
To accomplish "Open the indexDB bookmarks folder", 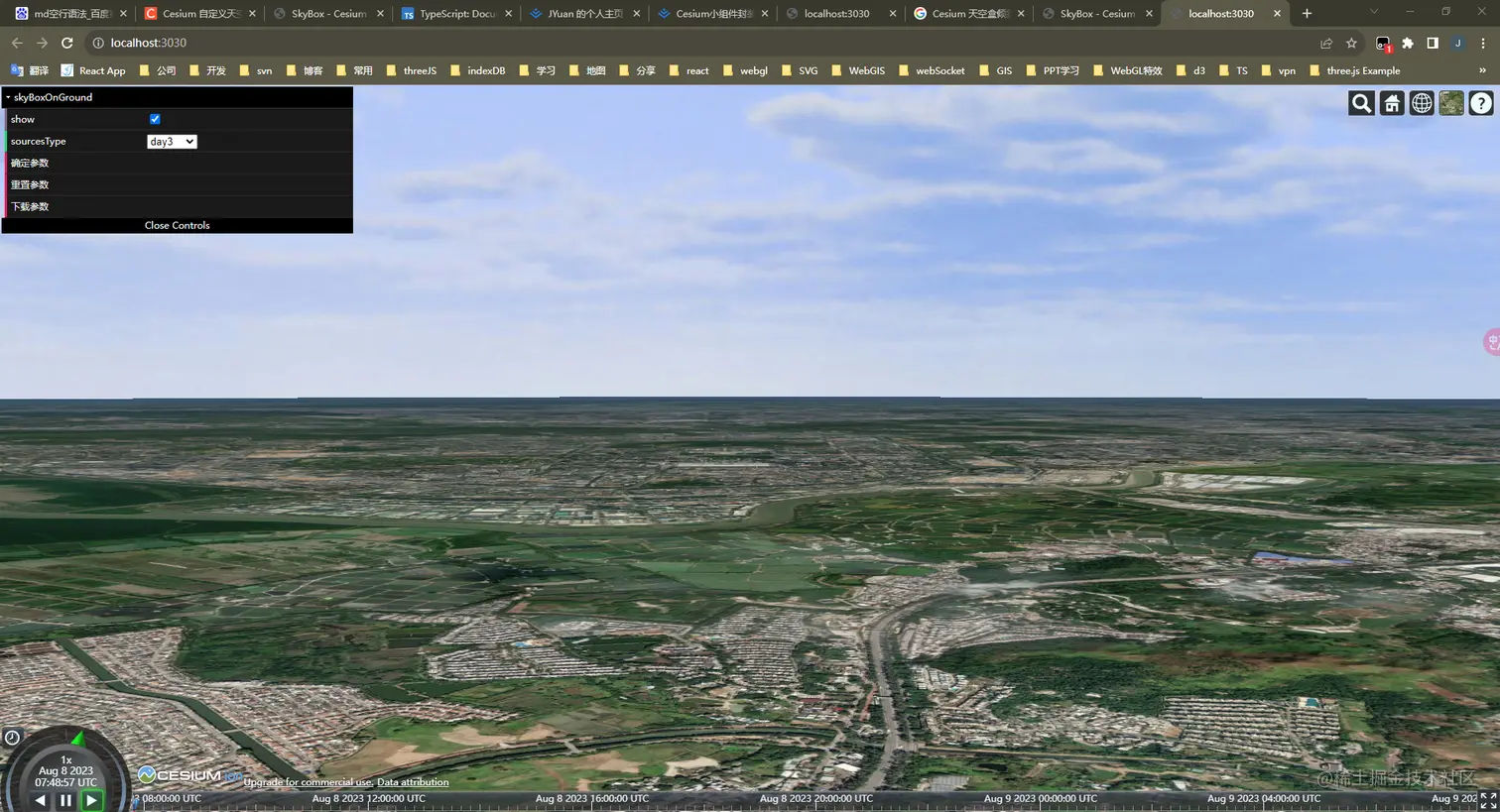I will tap(476, 70).
